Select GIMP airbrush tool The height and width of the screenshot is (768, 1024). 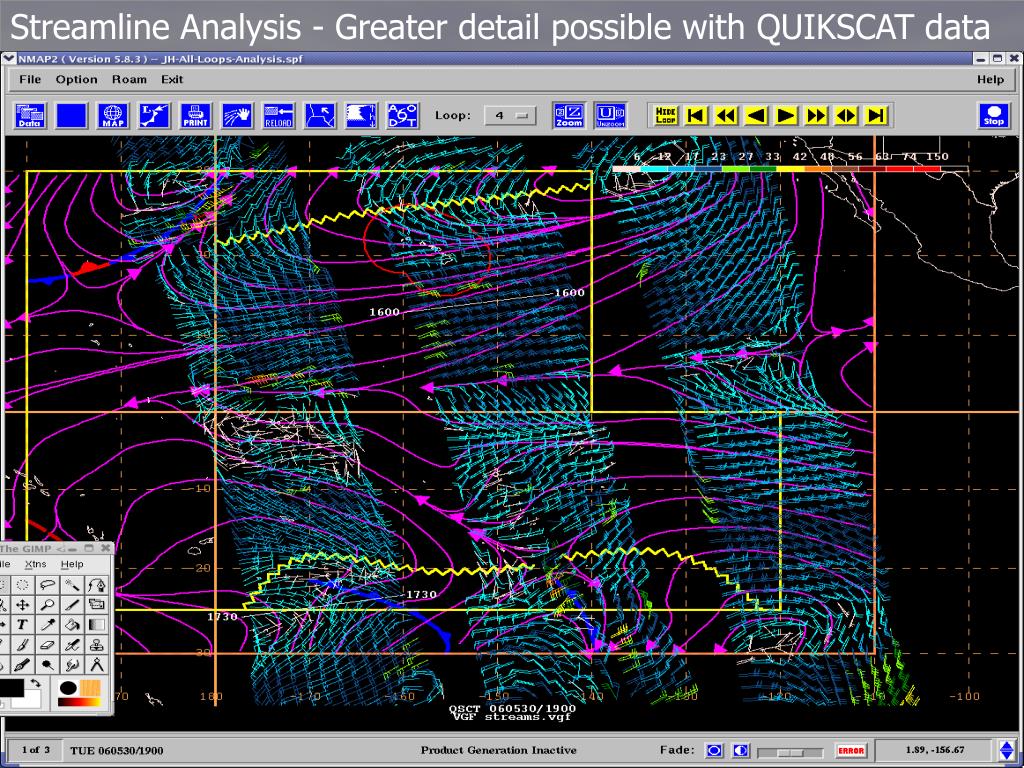tap(72, 645)
